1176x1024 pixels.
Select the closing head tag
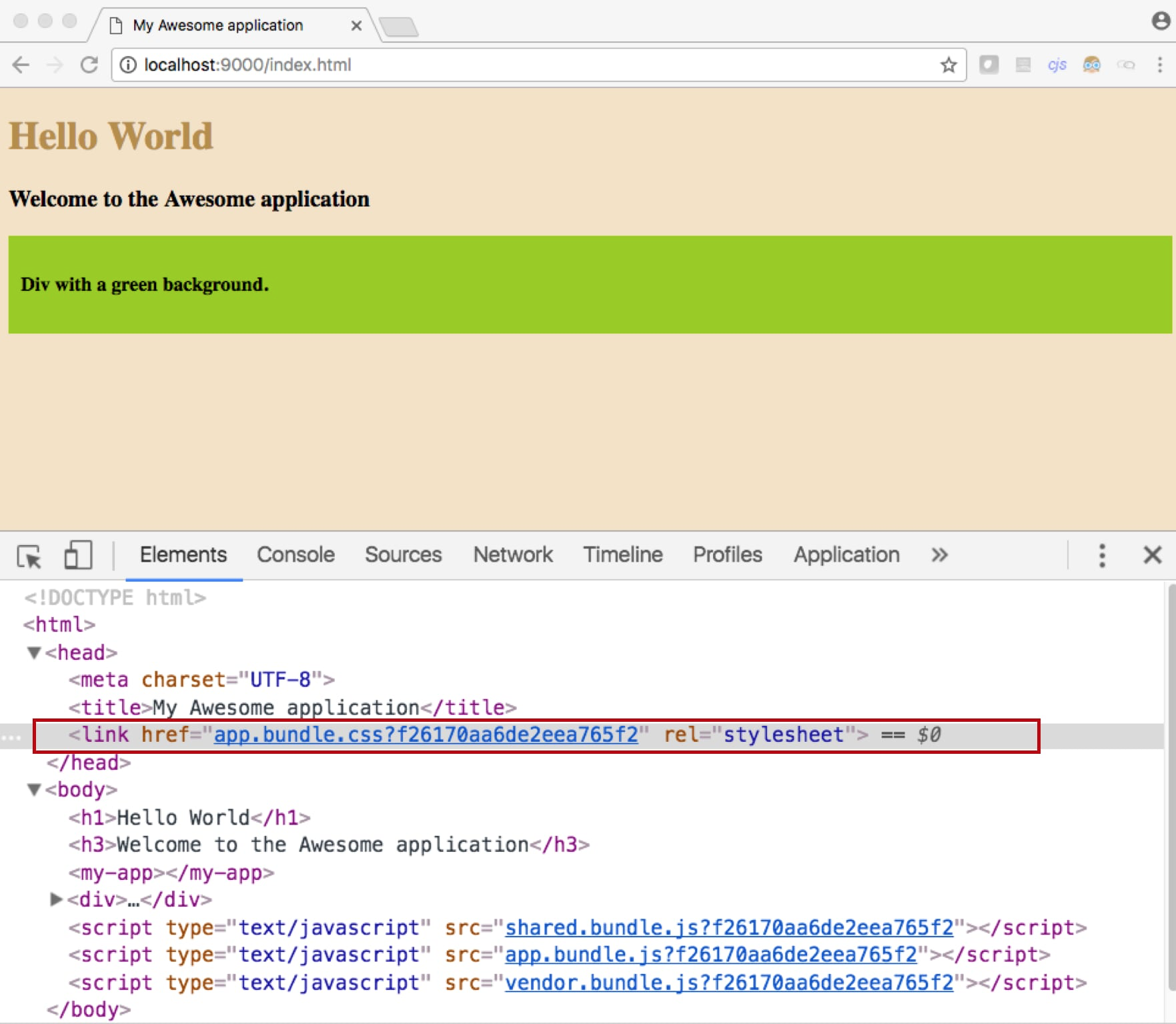coord(89,762)
